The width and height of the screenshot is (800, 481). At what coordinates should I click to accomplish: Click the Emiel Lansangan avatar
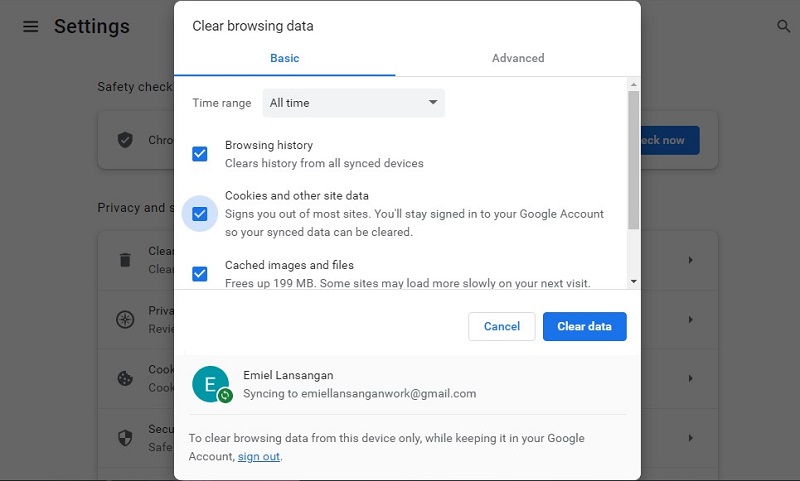coord(211,384)
